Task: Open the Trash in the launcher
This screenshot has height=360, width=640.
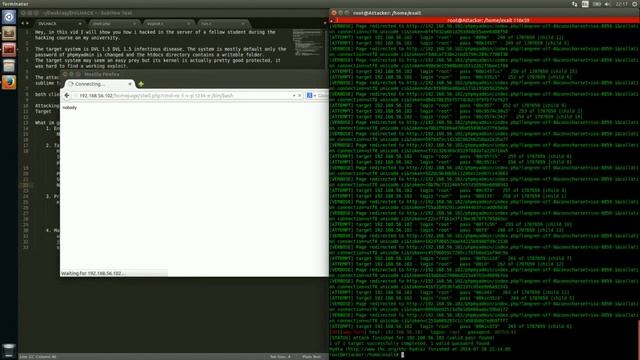Action: [x=9, y=350]
